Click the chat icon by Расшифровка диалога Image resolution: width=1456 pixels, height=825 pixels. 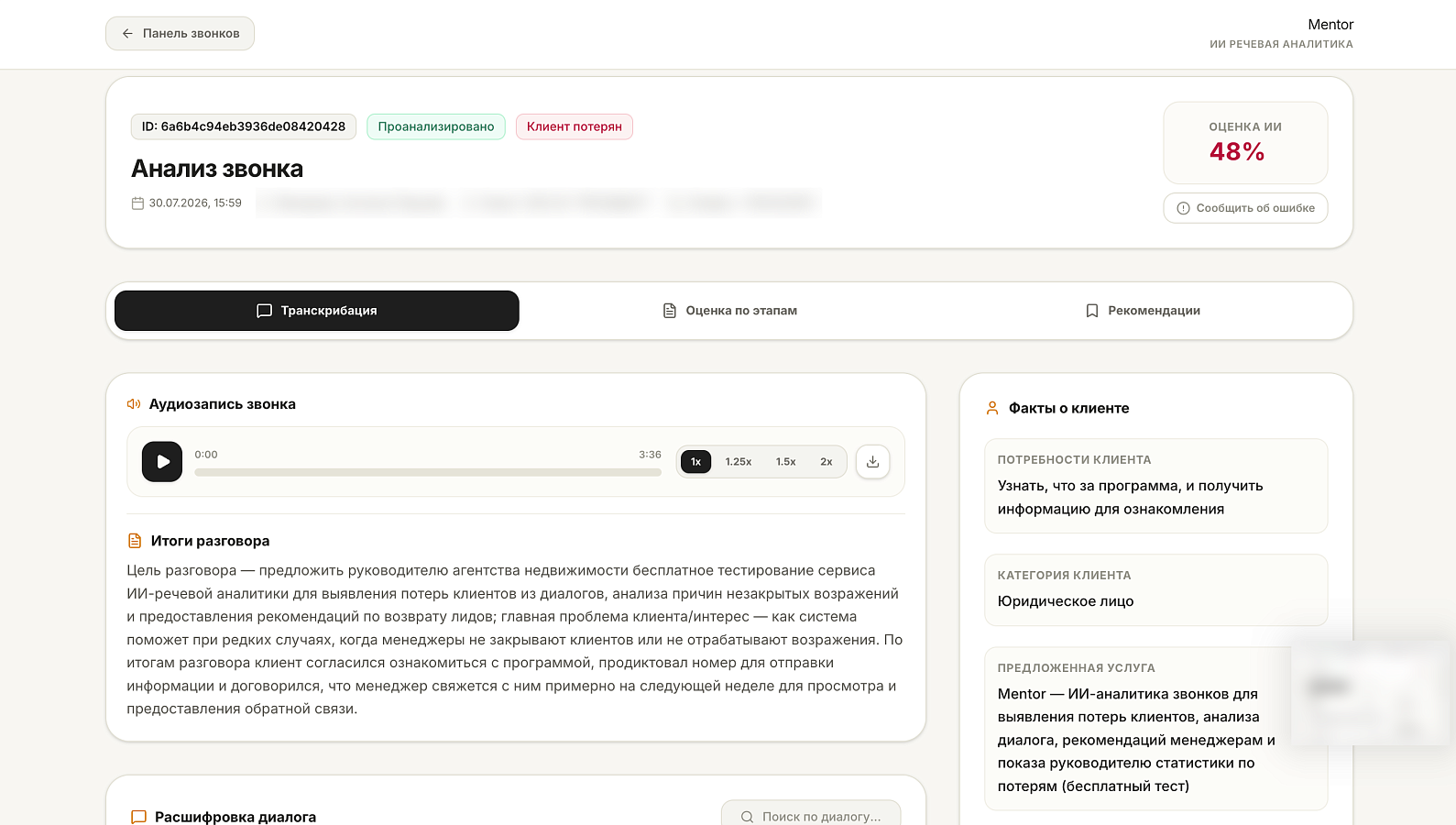139,817
